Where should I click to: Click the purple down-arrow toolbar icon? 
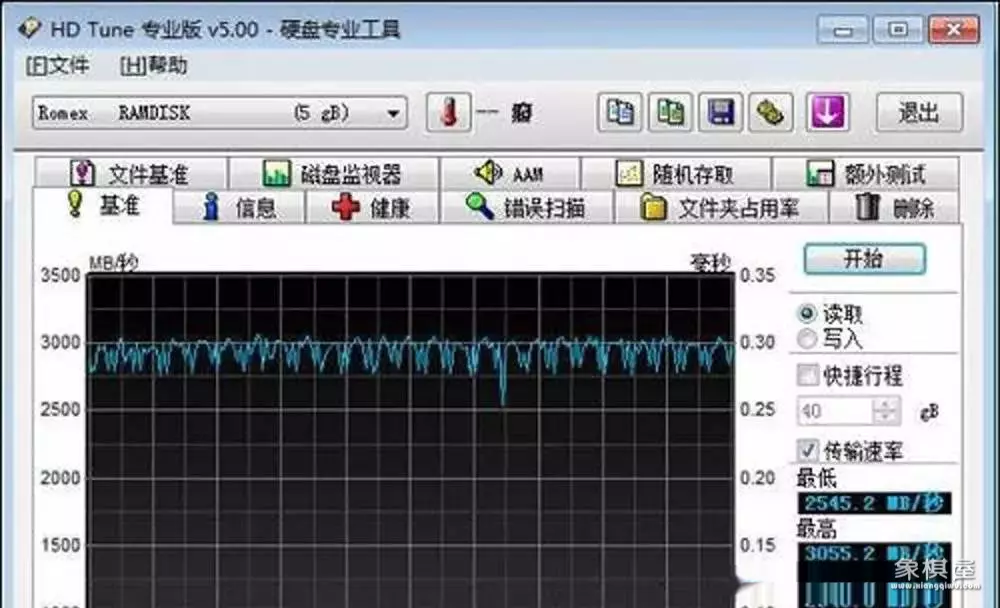click(827, 112)
